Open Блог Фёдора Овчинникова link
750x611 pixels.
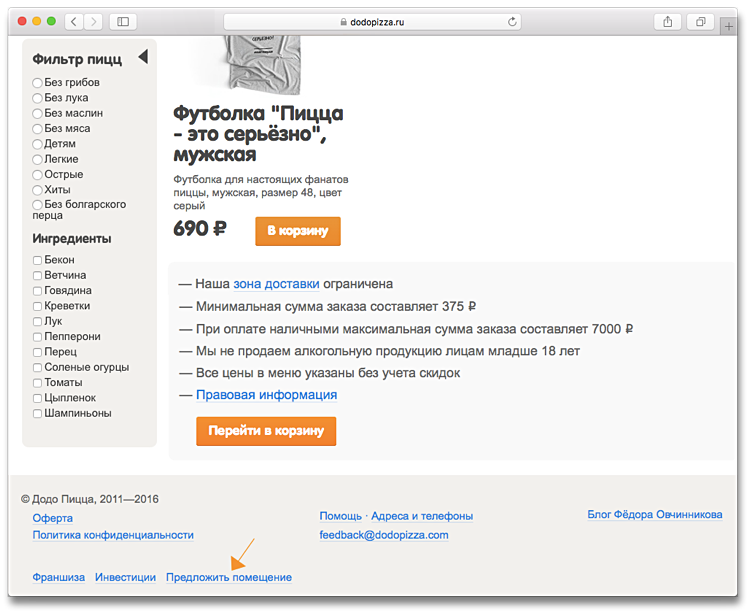pyautogui.click(x=655, y=514)
